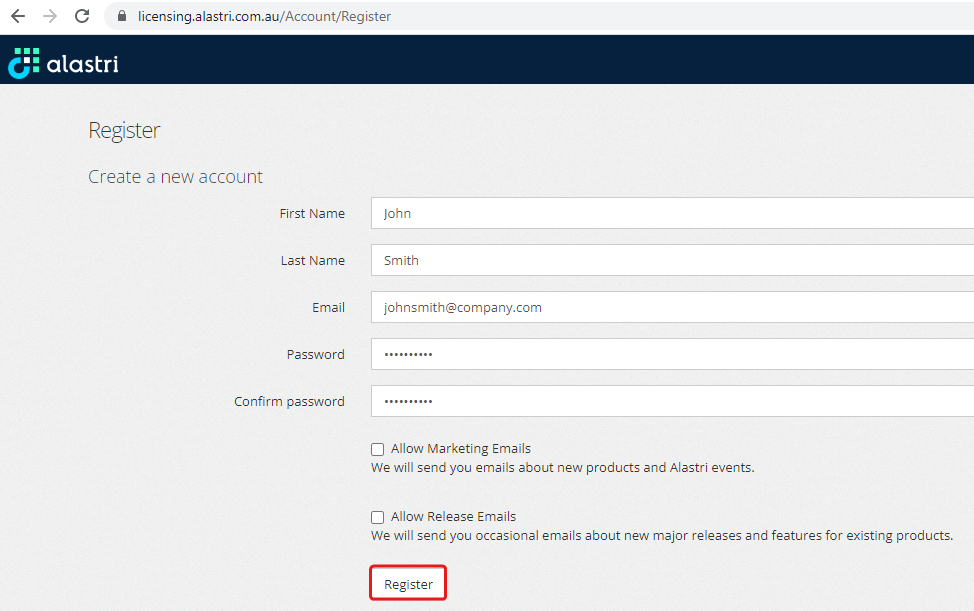Select the address bar URL text
This screenshot has height=611, width=974.
(x=264, y=17)
